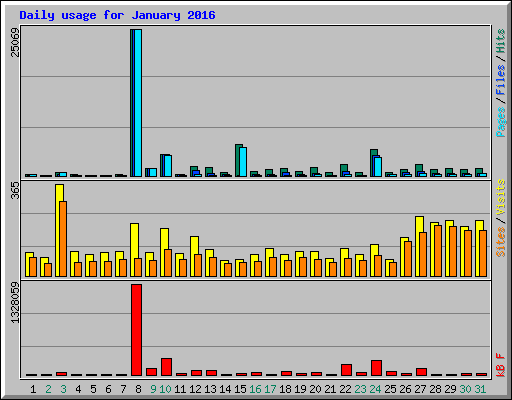Select day 12 on the x-axis
This screenshot has width=512, height=400.
pos(195,389)
